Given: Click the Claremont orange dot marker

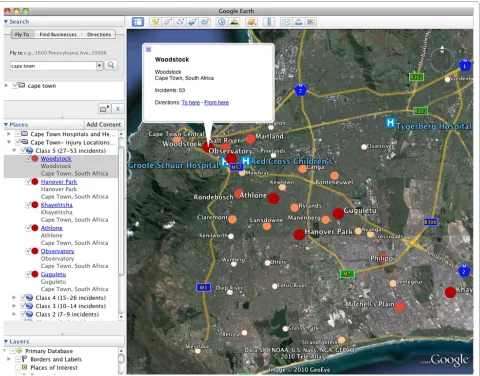Looking at the screenshot, I should 232,219.
